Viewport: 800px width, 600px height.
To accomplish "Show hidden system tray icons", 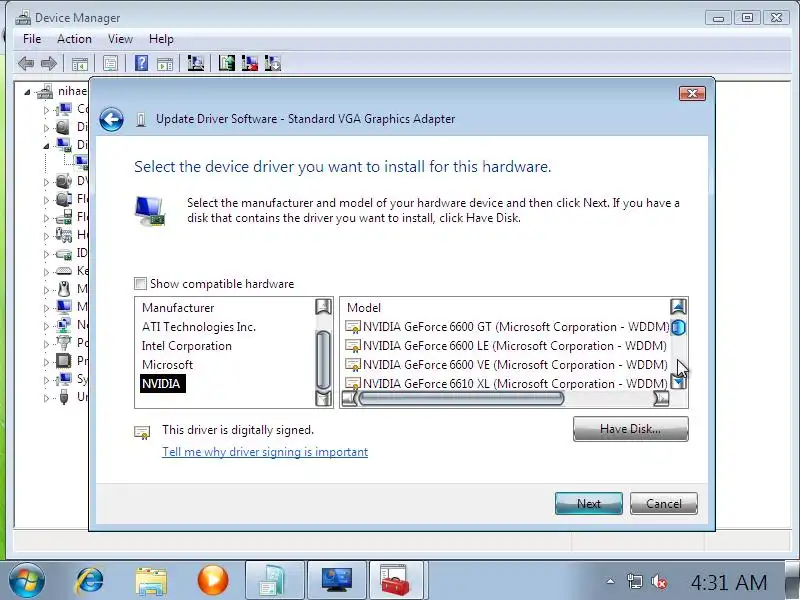I will point(610,581).
